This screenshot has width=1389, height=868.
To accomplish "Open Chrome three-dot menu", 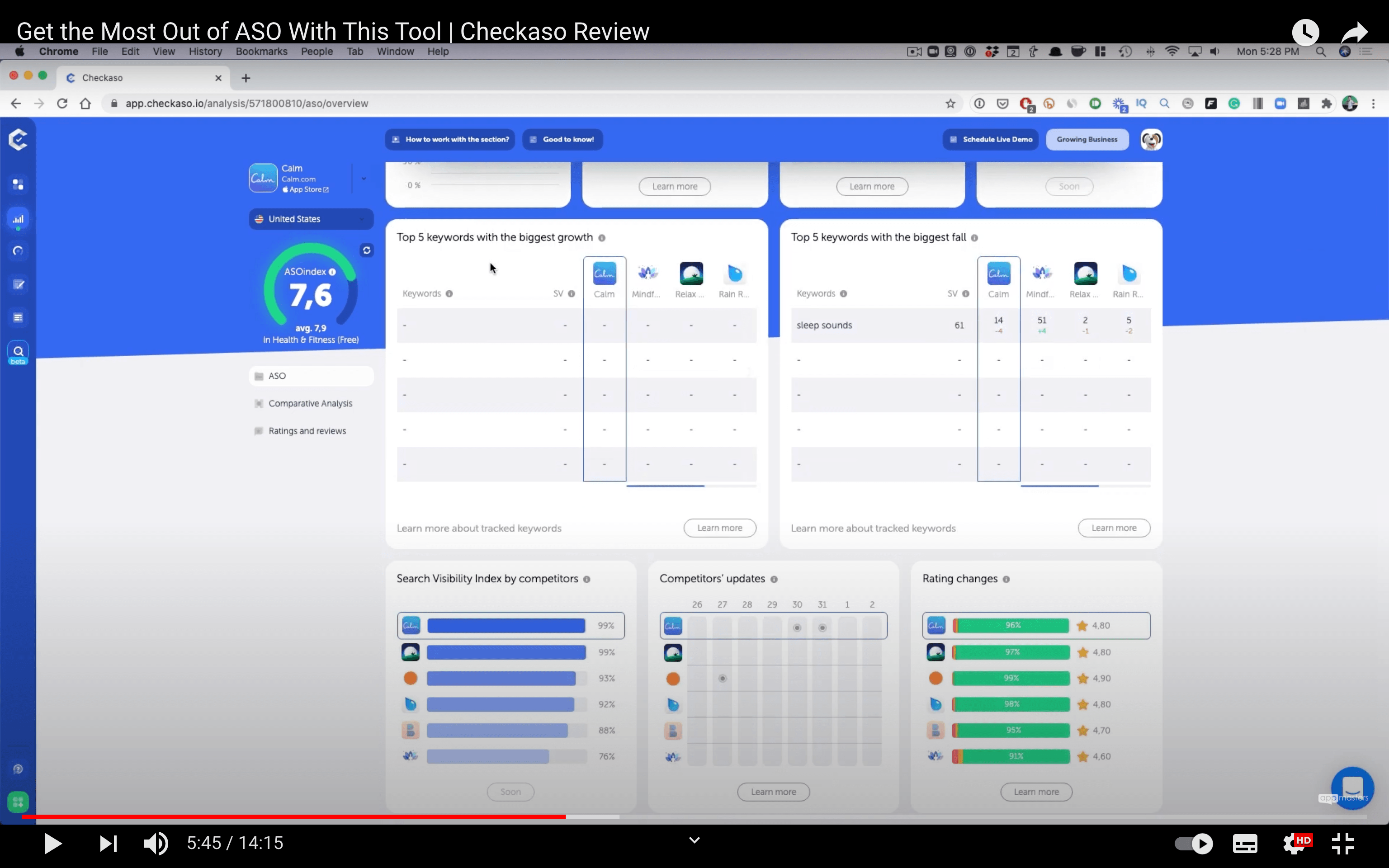I will point(1373,104).
